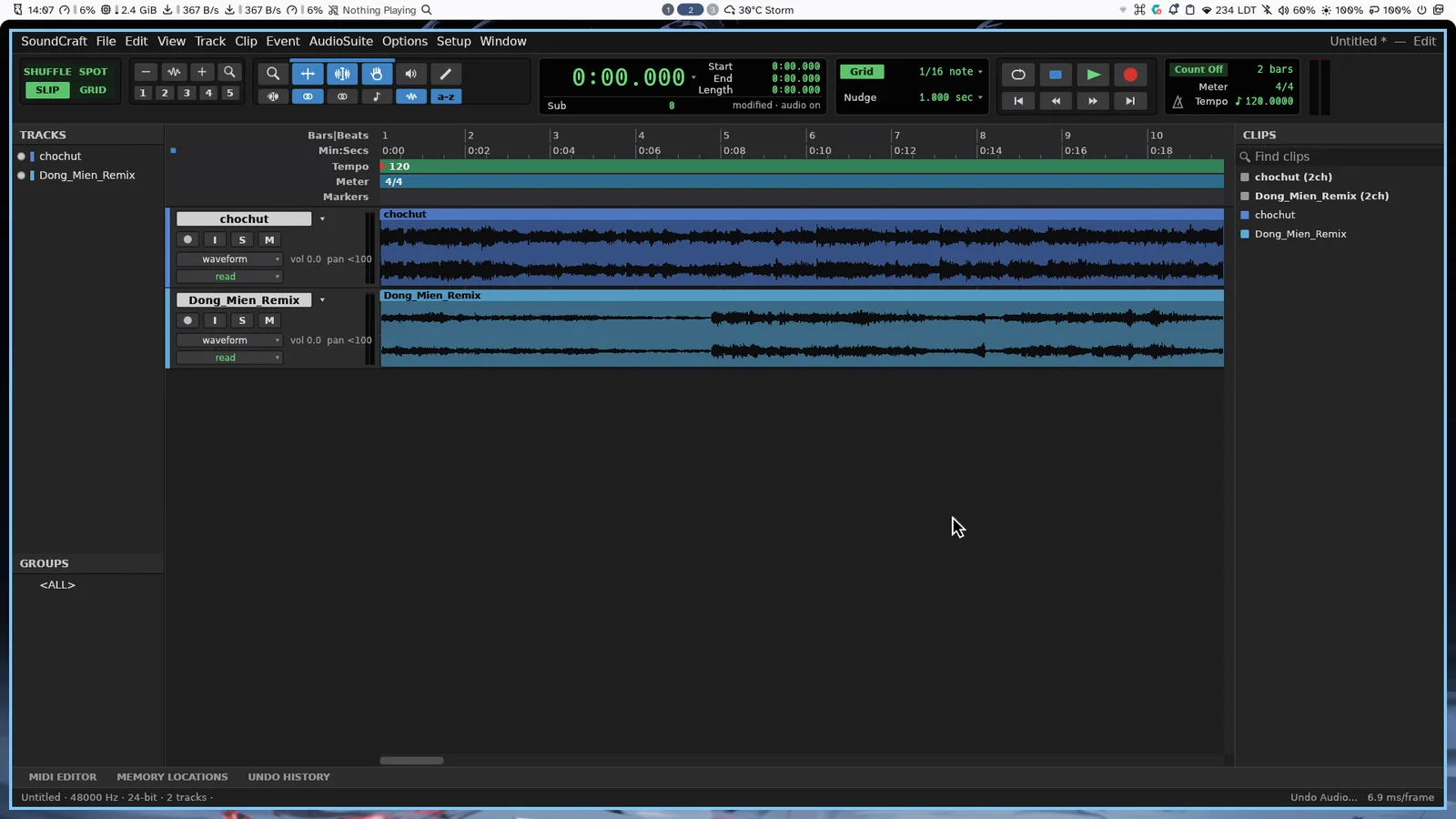Toggle the music note insertion follows option
Viewport: 1456px width, 819px height.
(377, 96)
